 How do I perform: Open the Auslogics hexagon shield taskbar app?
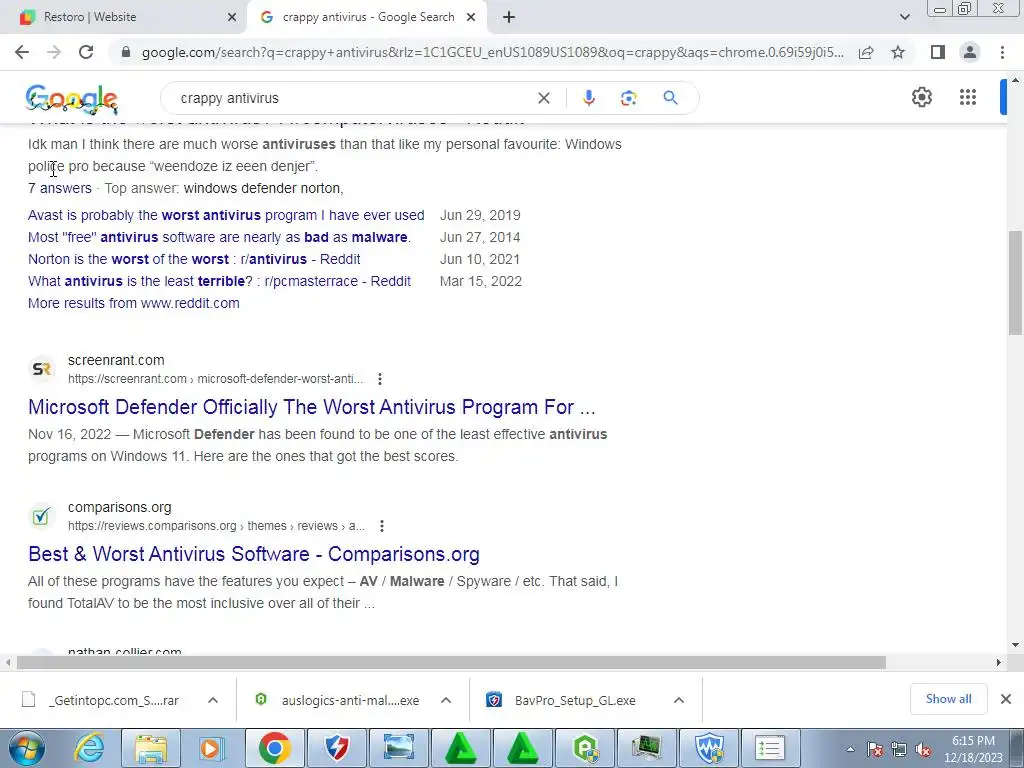tap(585, 748)
